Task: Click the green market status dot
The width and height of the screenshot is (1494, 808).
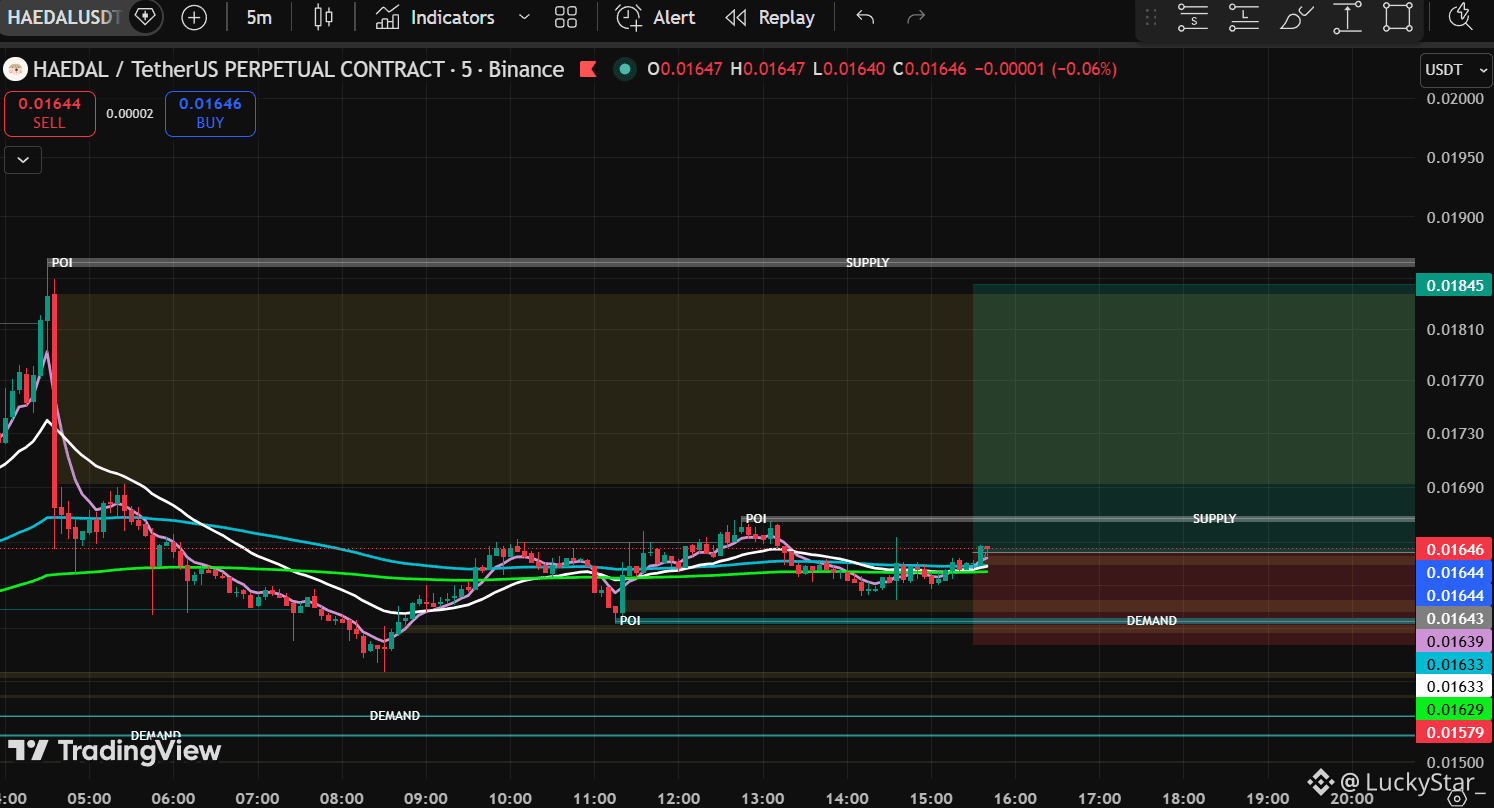Action: tap(625, 69)
